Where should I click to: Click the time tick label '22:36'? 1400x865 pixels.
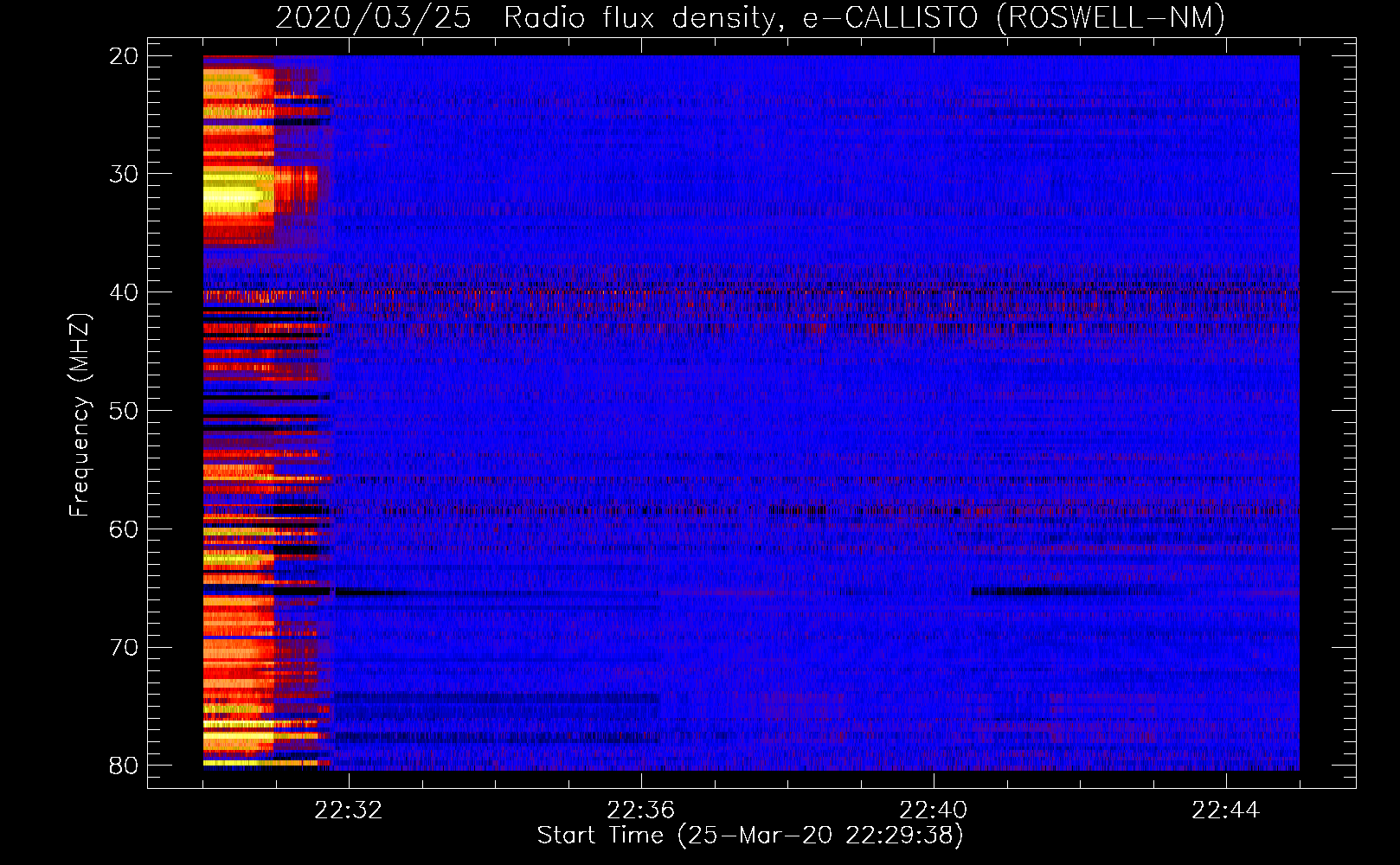pos(640,811)
